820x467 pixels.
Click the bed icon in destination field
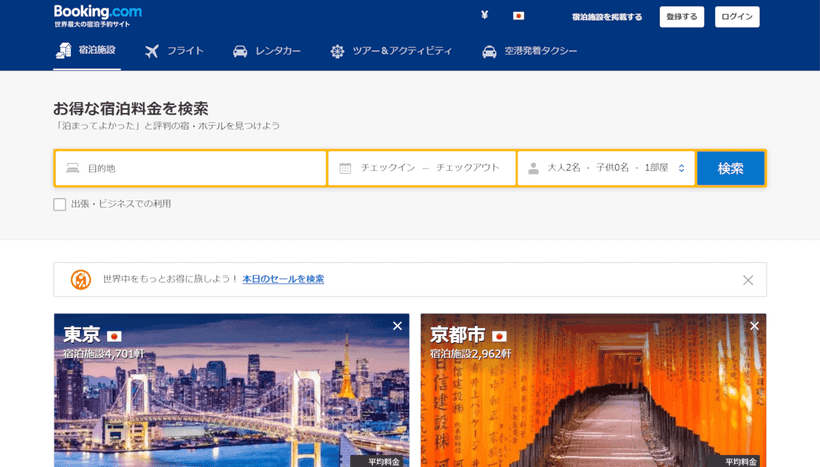click(x=73, y=168)
